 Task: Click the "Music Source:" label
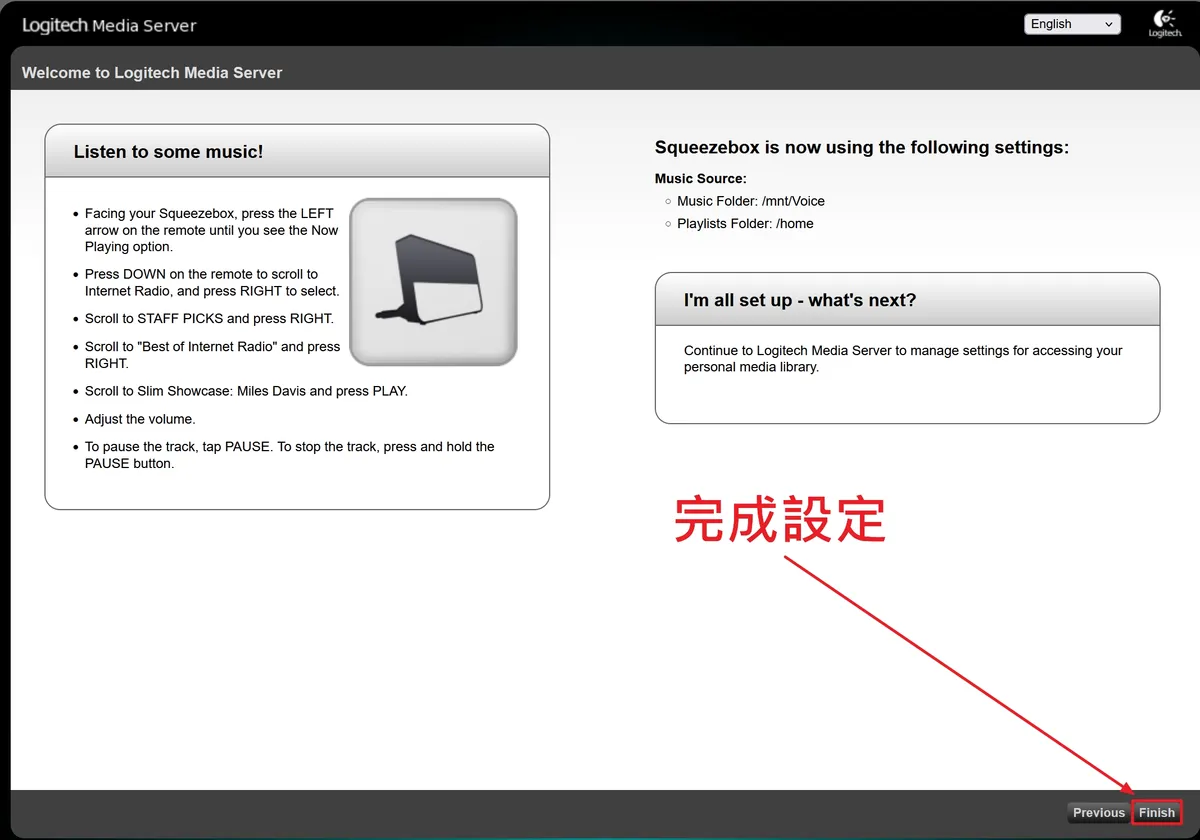[x=701, y=179]
